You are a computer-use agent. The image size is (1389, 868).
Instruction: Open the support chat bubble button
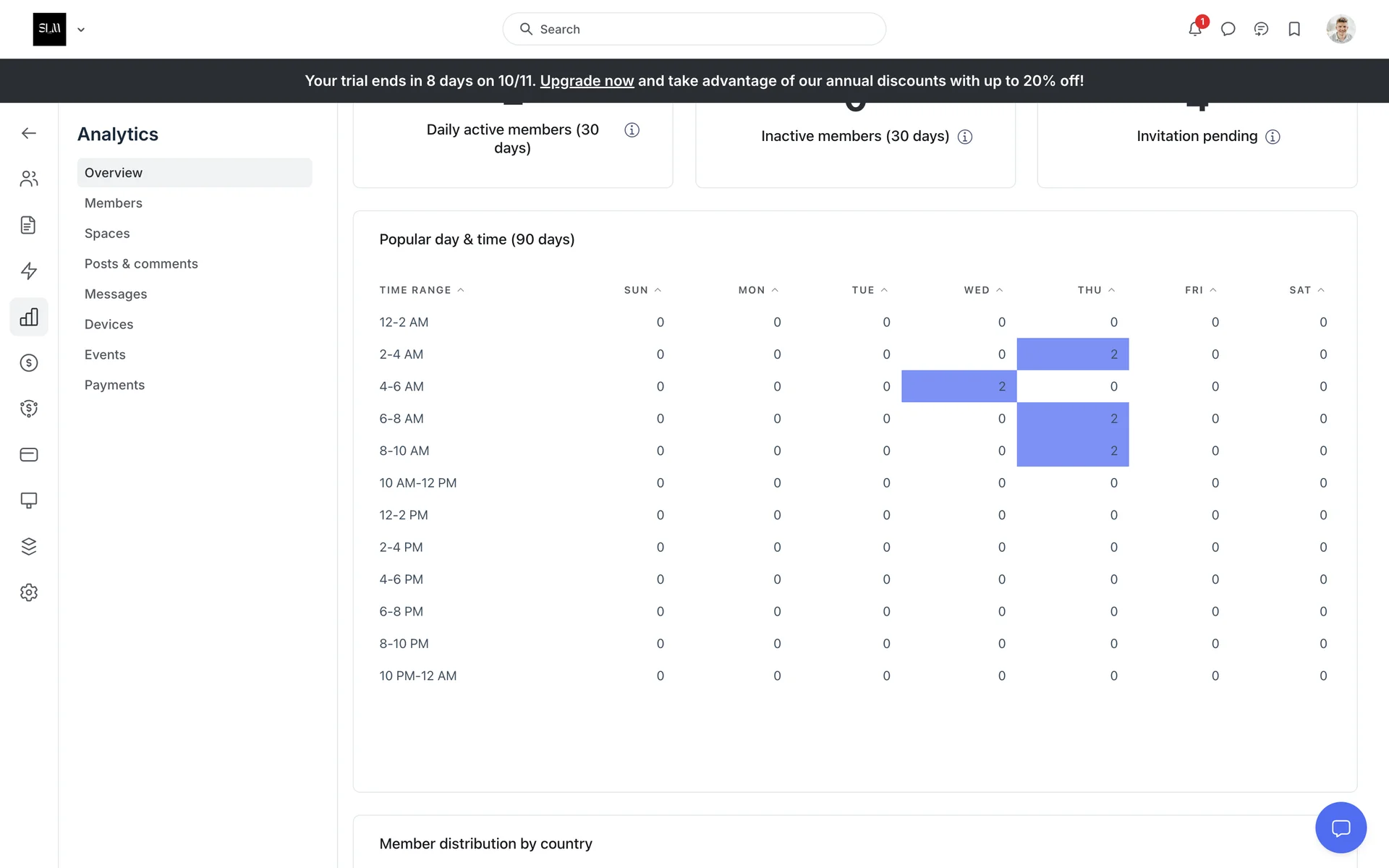click(1341, 827)
